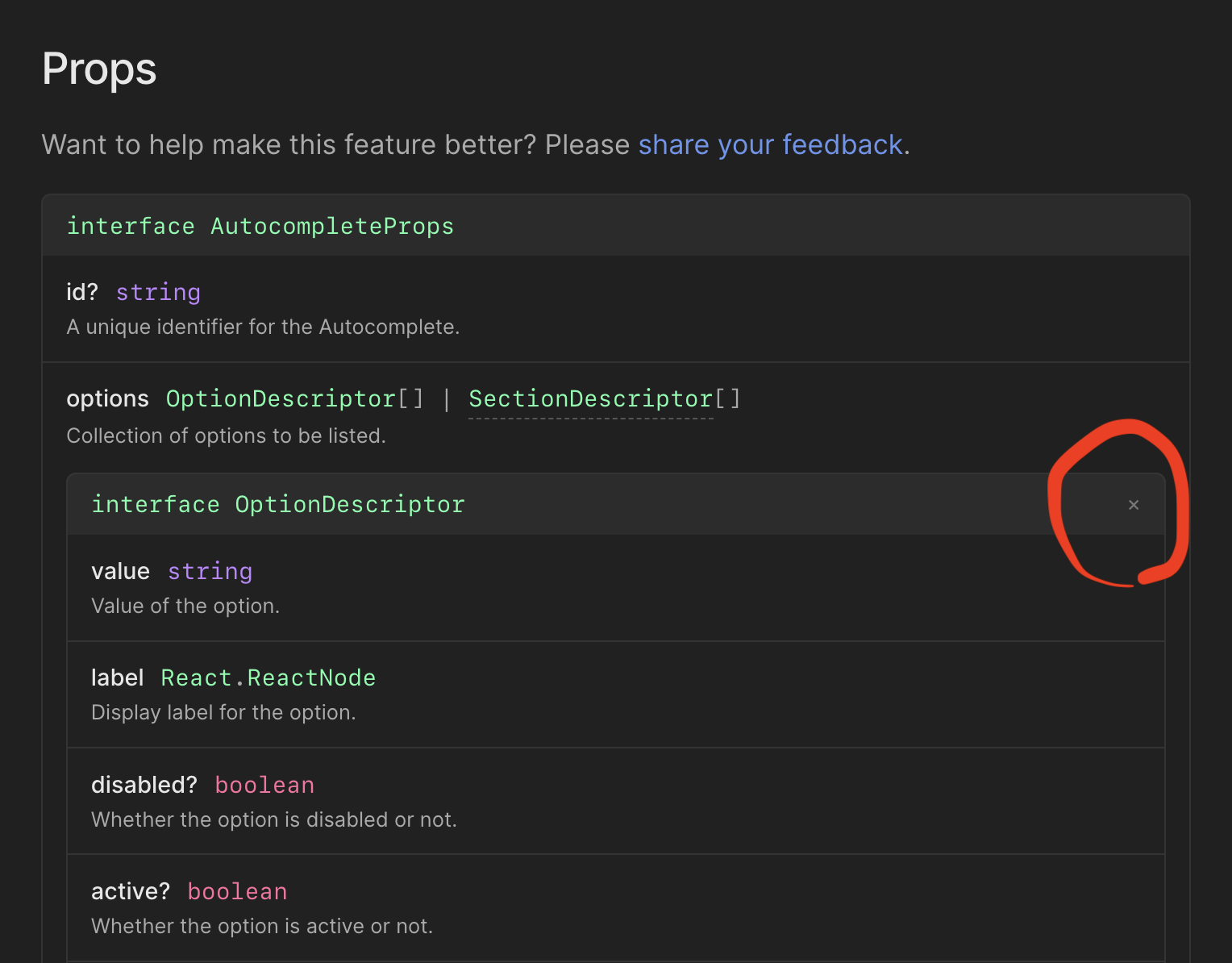Click the 'id?' prop name

coord(82,292)
